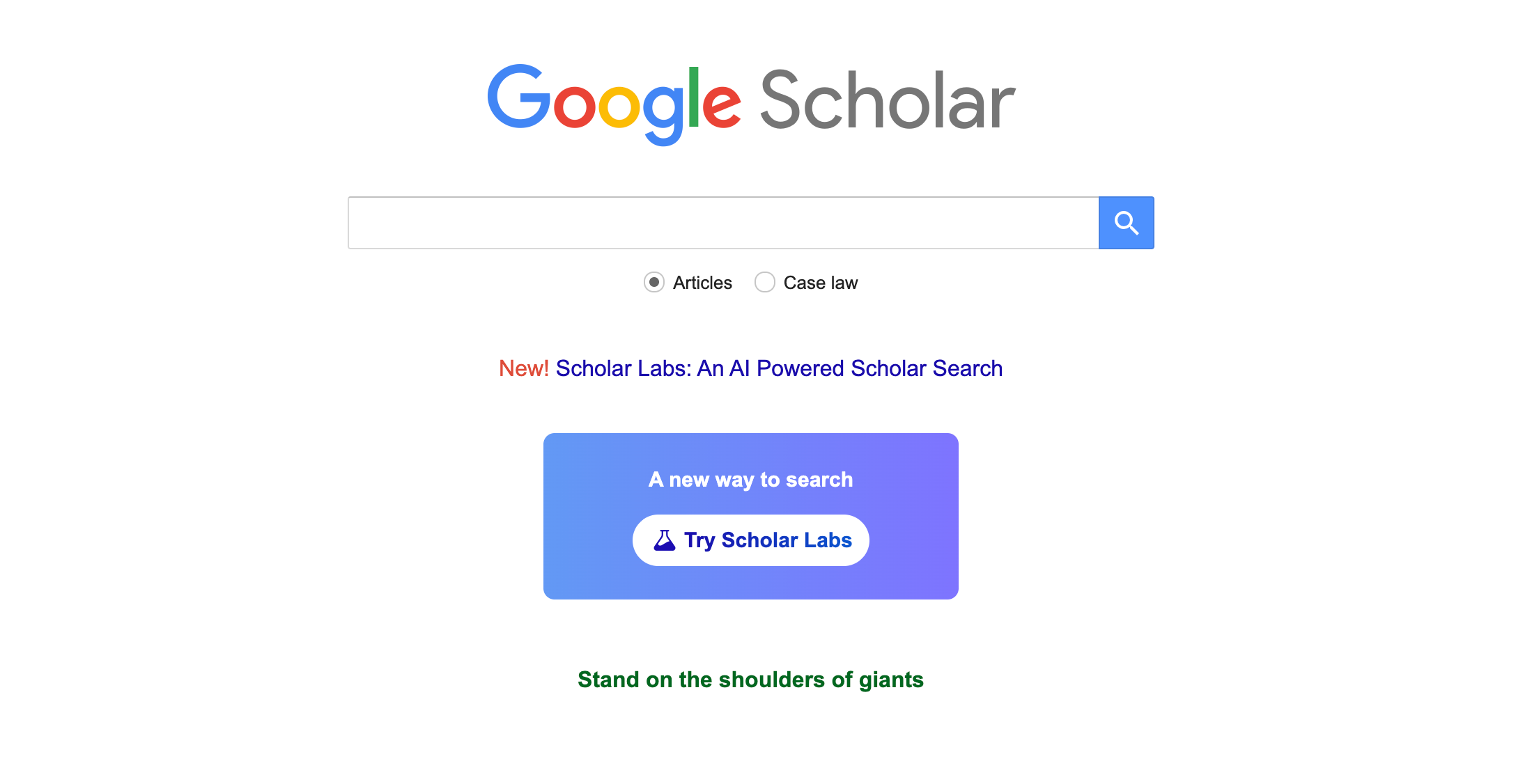Open the AI Powered Scholar Search page
This screenshot has height=784, width=1516.
point(780,368)
